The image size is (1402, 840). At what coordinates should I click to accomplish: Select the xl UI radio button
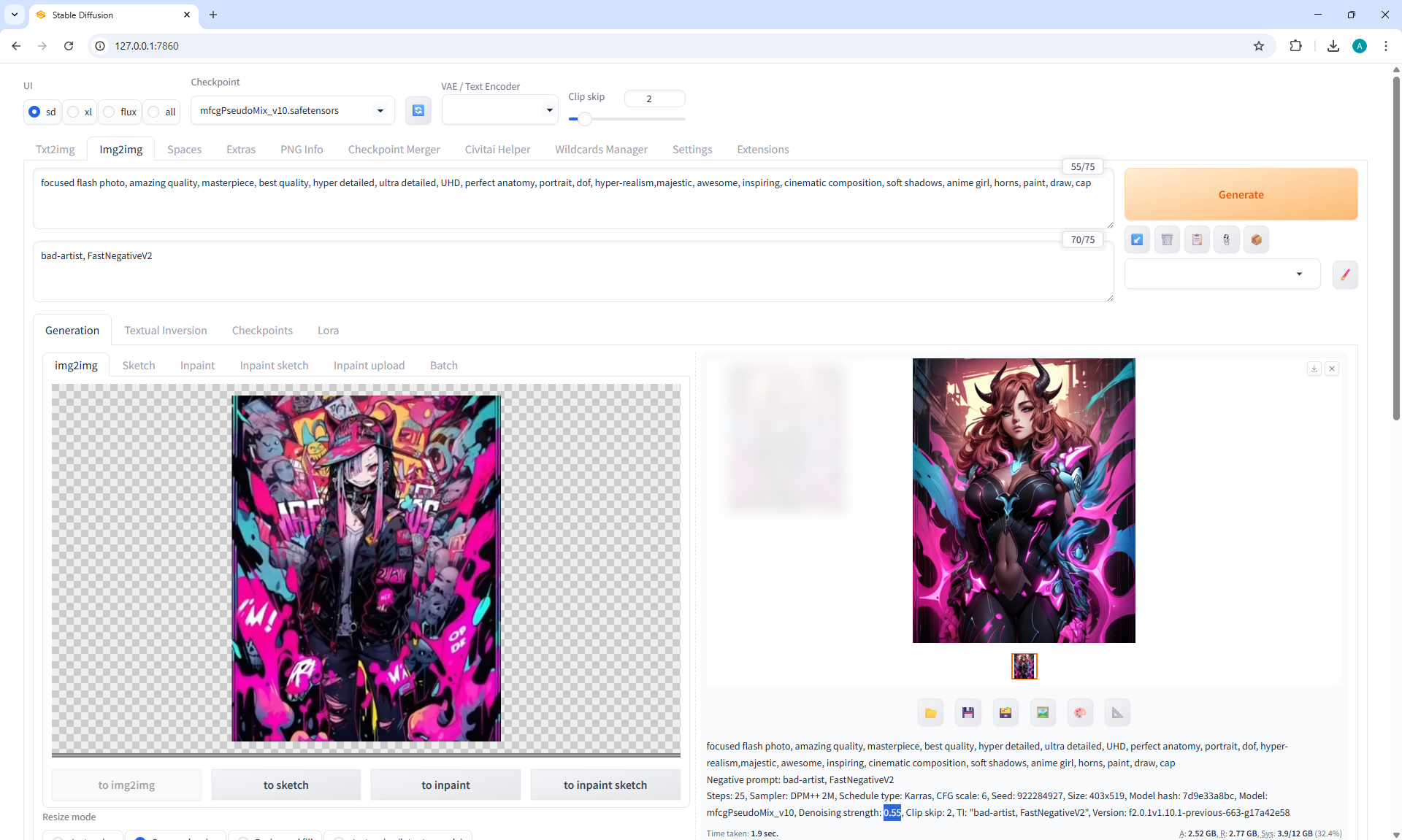pos(74,112)
